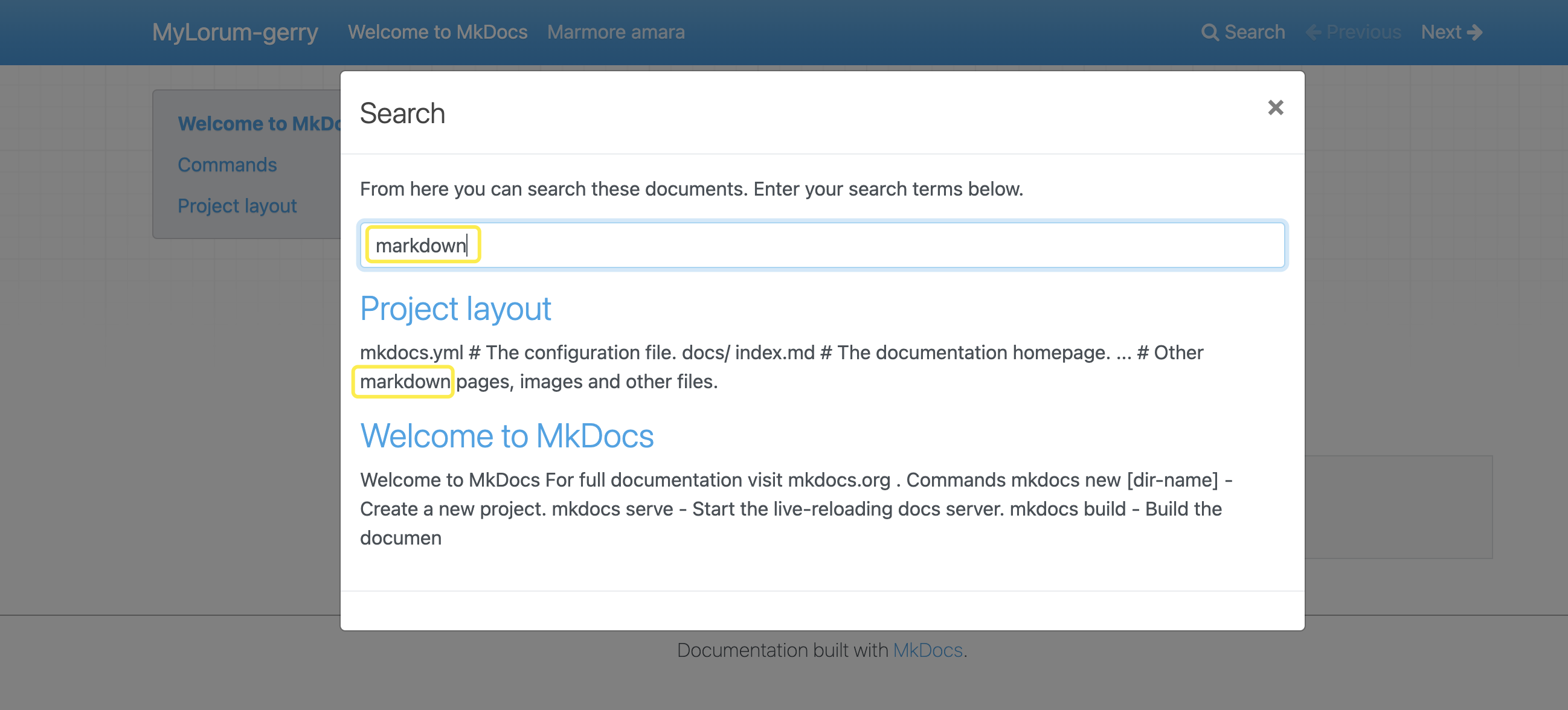Select Marmore amara in the navbar
This screenshot has height=710, width=1568.
616,32
